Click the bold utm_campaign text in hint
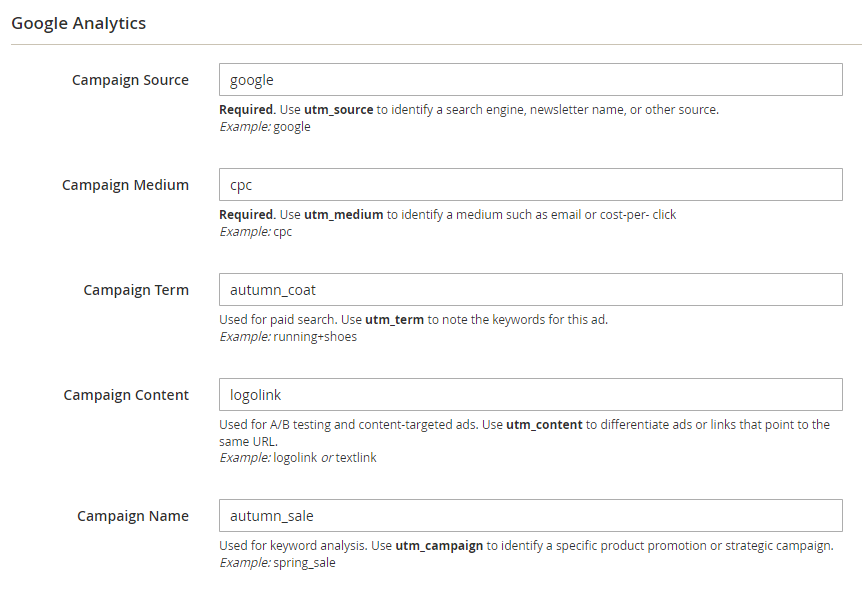This screenshot has width=862, height=590. coord(439,545)
